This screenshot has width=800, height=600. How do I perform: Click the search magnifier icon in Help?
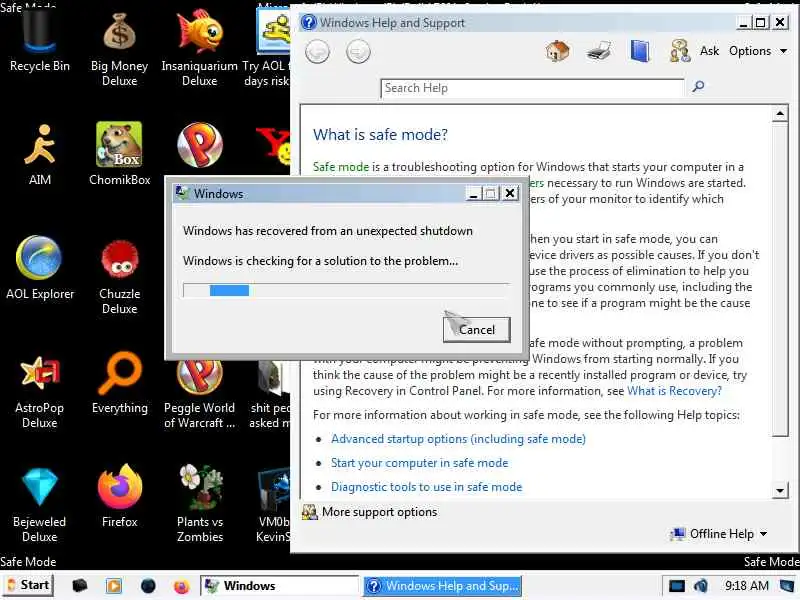(698, 87)
